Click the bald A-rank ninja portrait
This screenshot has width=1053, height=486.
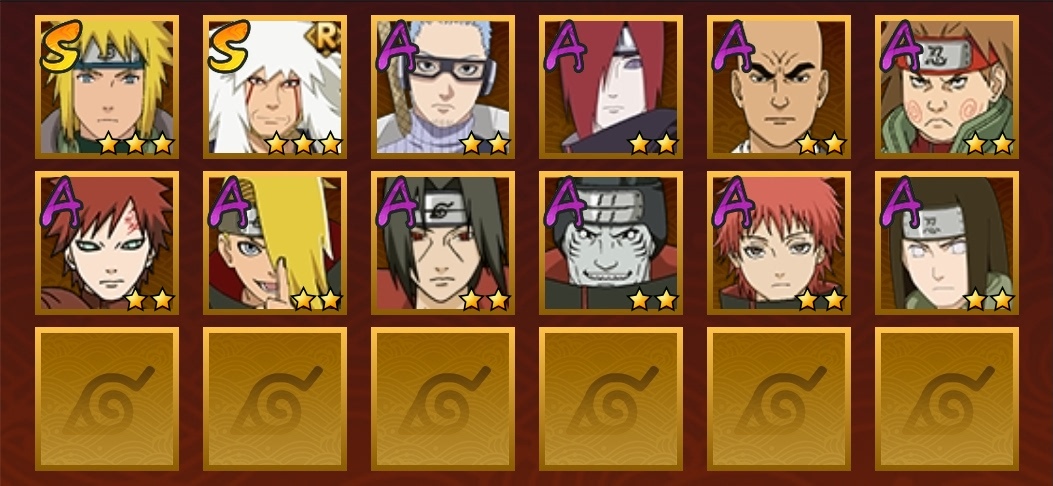coord(778,87)
